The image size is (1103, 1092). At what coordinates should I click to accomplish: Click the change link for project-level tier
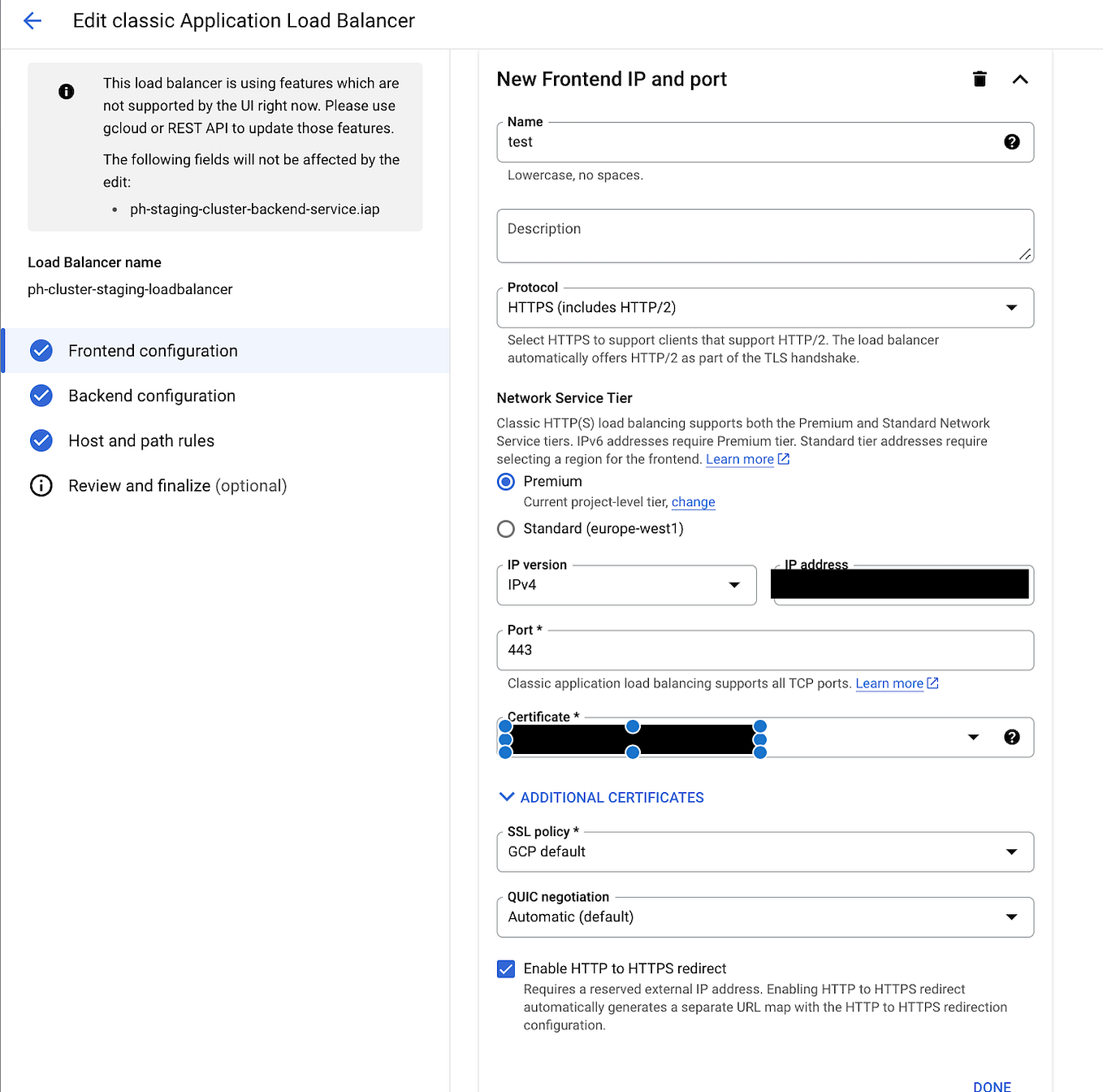pos(693,501)
